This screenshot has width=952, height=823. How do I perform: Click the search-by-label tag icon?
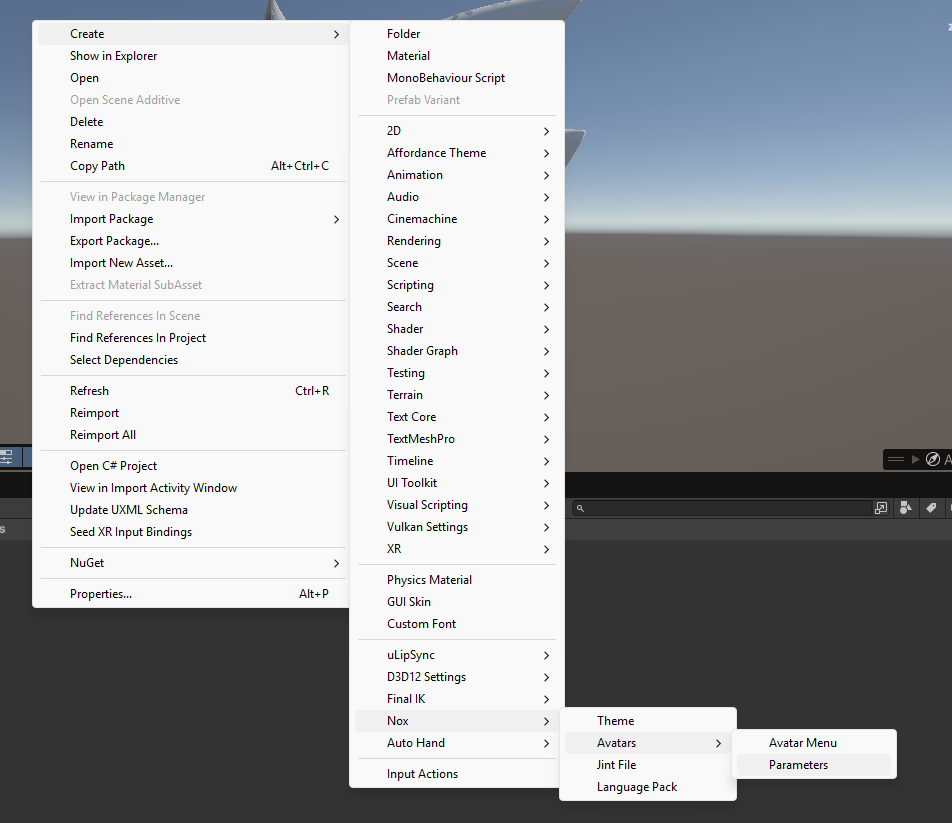click(931, 508)
